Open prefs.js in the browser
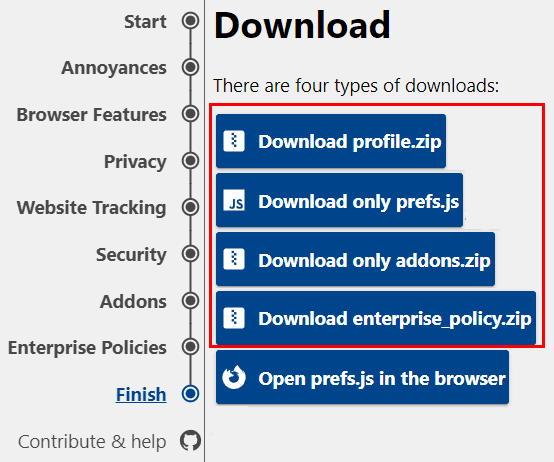The width and height of the screenshot is (554, 462). [363, 377]
